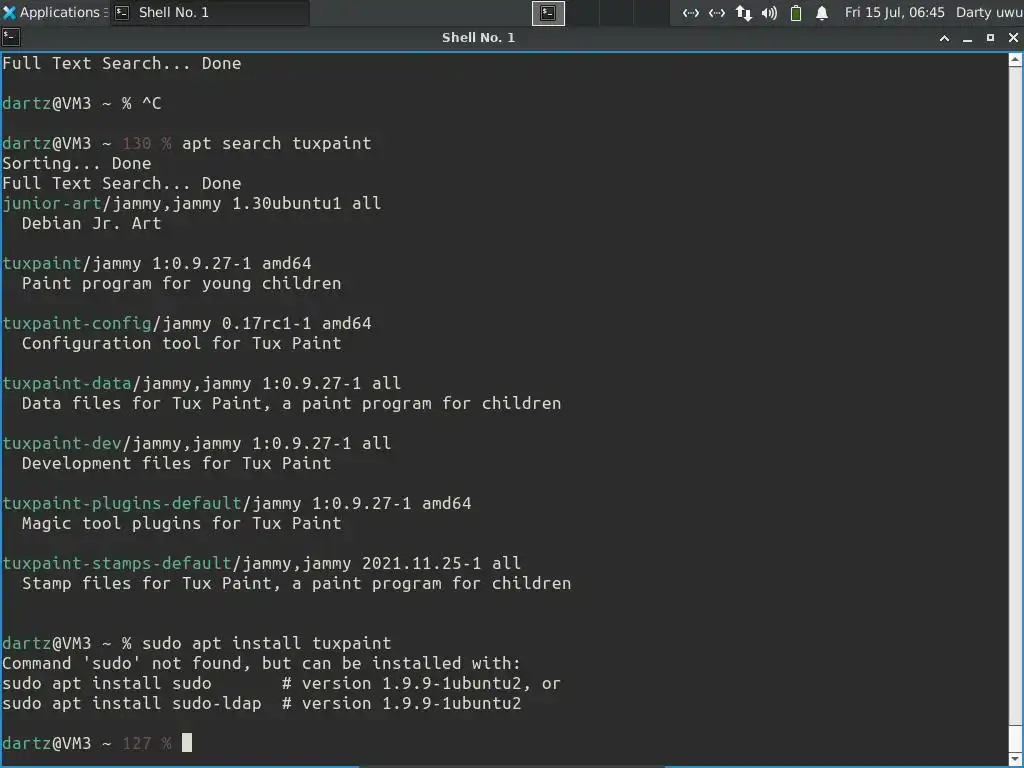Image resolution: width=1024 pixels, height=768 pixels.
Task: Click the green battery status icon
Action: click(x=795, y=13)
